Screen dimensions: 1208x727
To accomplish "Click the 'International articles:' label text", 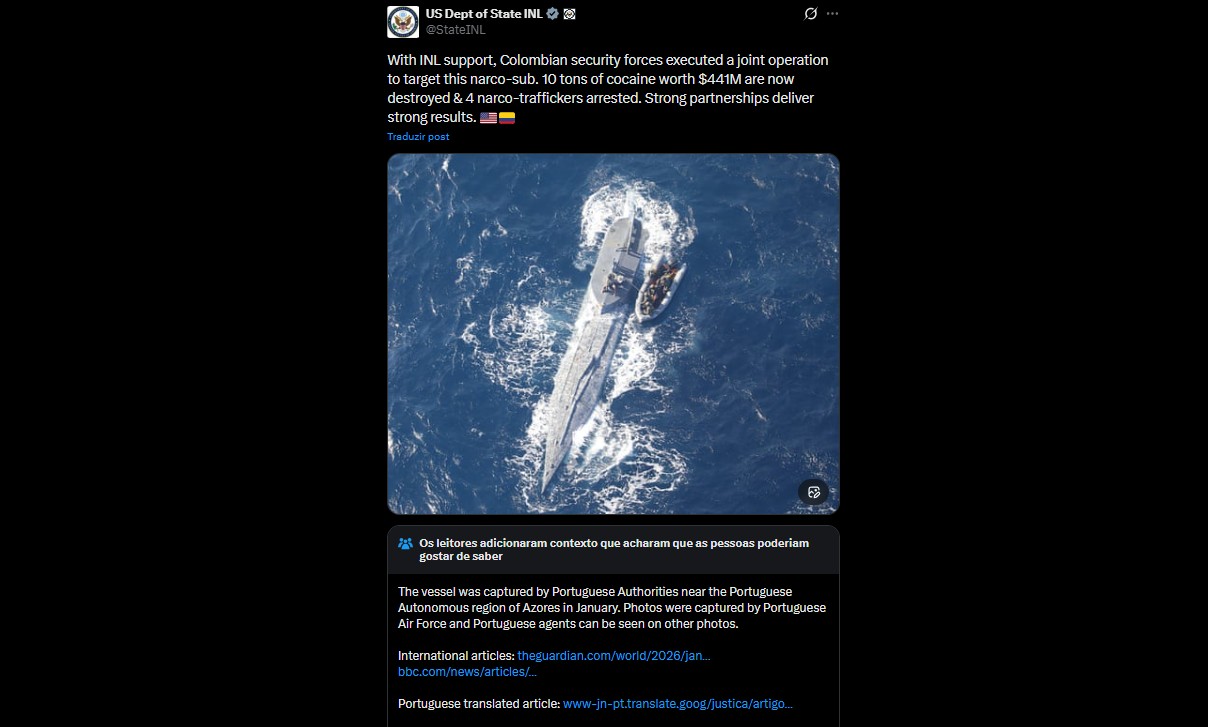I will coord(456,656).
